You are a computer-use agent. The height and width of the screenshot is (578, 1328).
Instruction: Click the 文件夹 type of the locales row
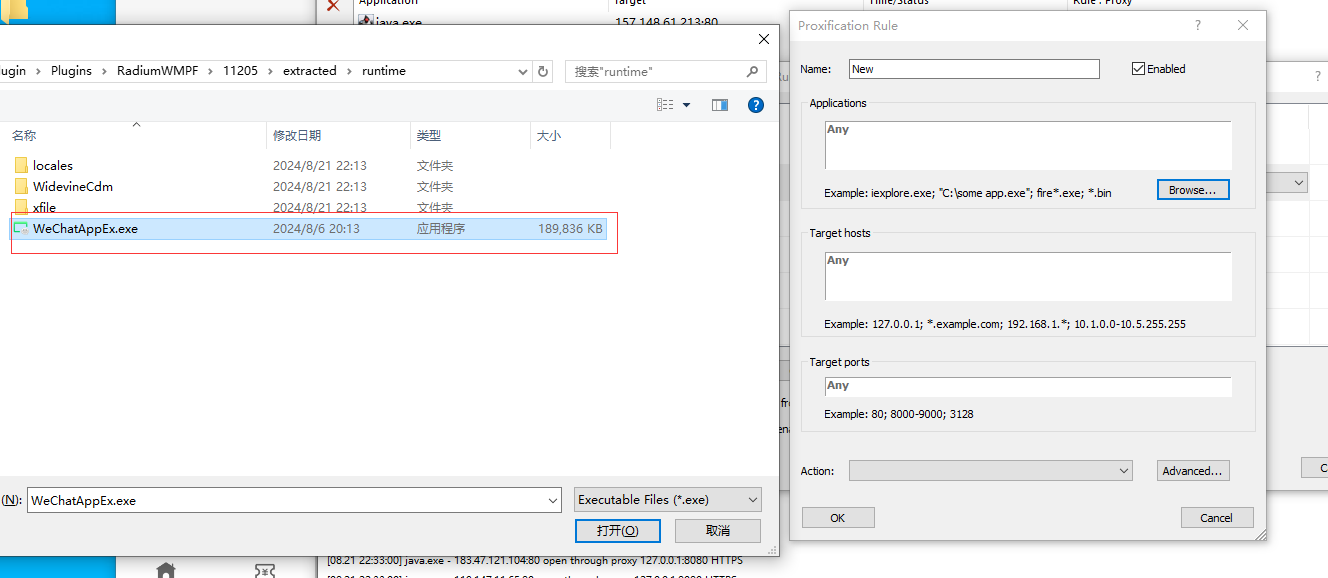pyautogui.click(x=435, y=165)
